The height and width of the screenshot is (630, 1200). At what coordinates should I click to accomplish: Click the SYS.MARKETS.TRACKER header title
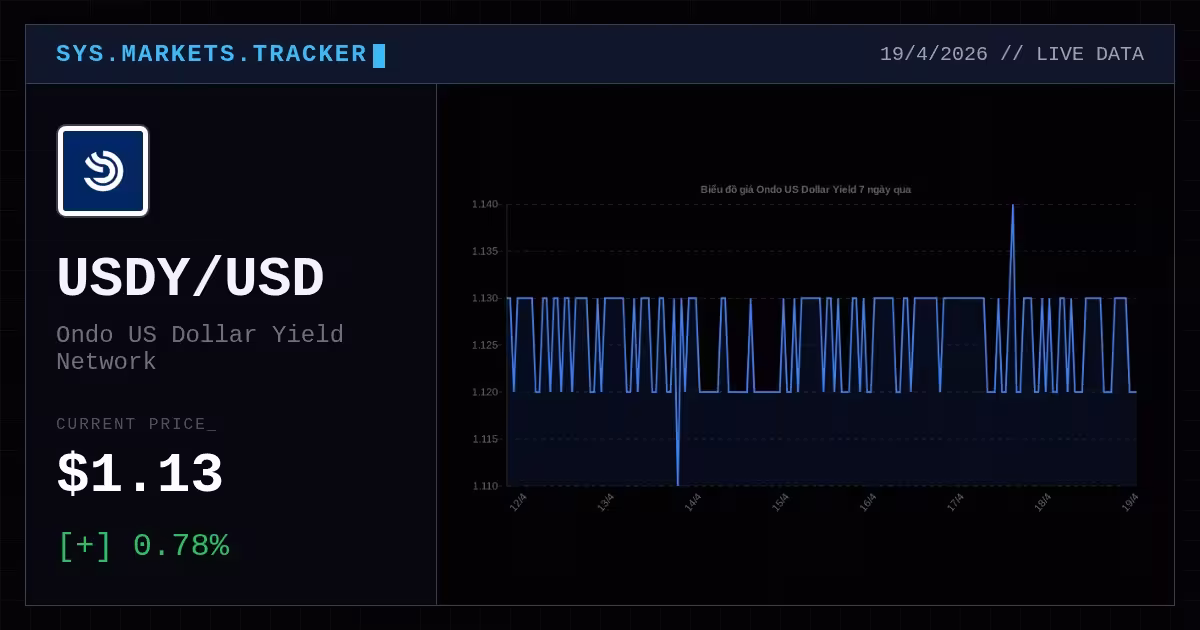point(211,54)
